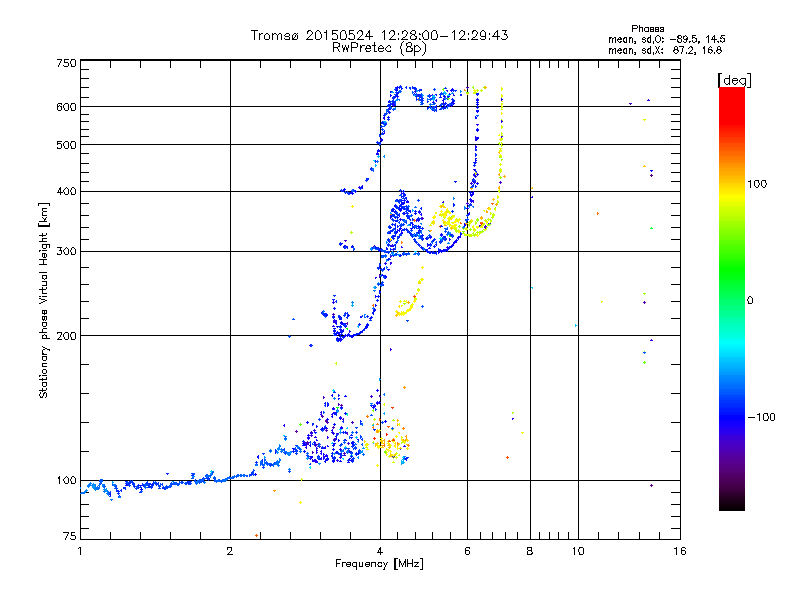Click the "RwPretec (8p)" subtitle

[379, 48]
